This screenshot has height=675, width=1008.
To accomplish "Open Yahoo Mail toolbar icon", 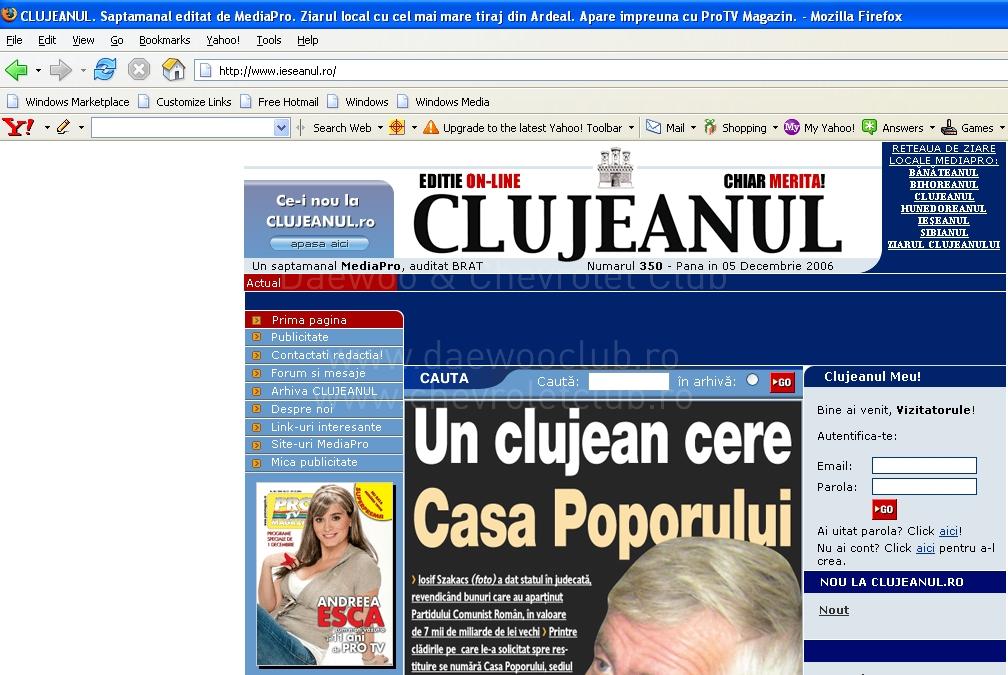I will [x=654, y=127].
